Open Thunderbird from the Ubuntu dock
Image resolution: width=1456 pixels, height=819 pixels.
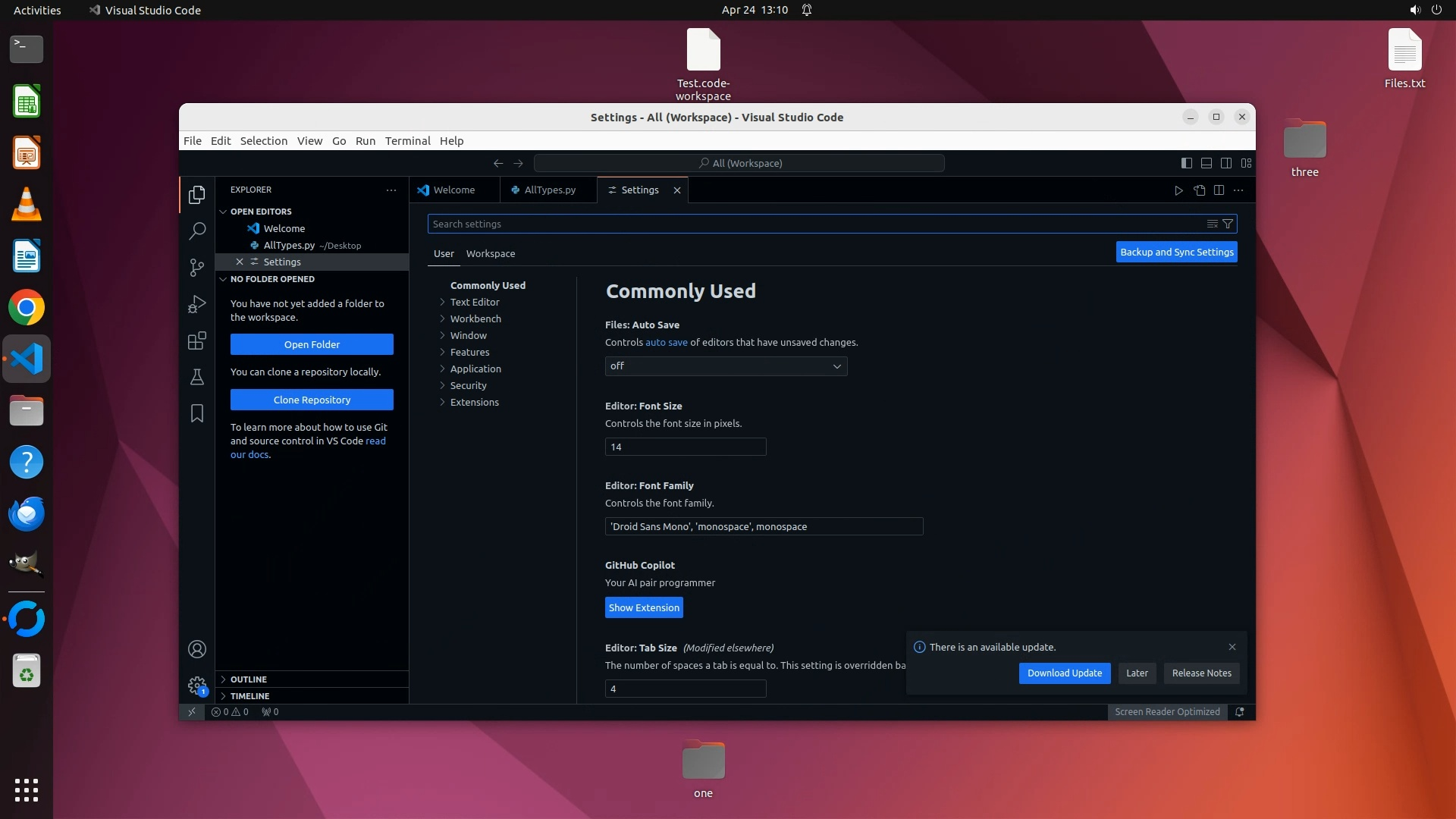coord(27,514)
